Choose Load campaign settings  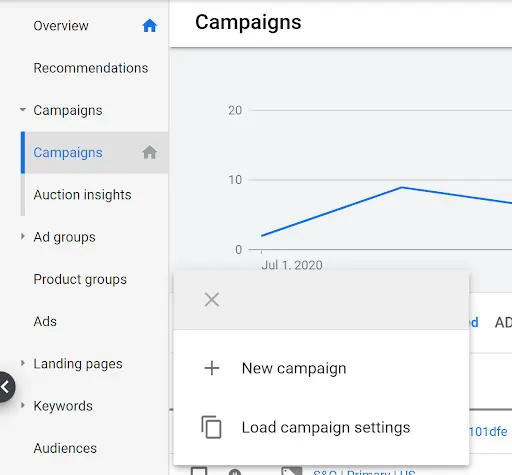(x=326, y=427)
